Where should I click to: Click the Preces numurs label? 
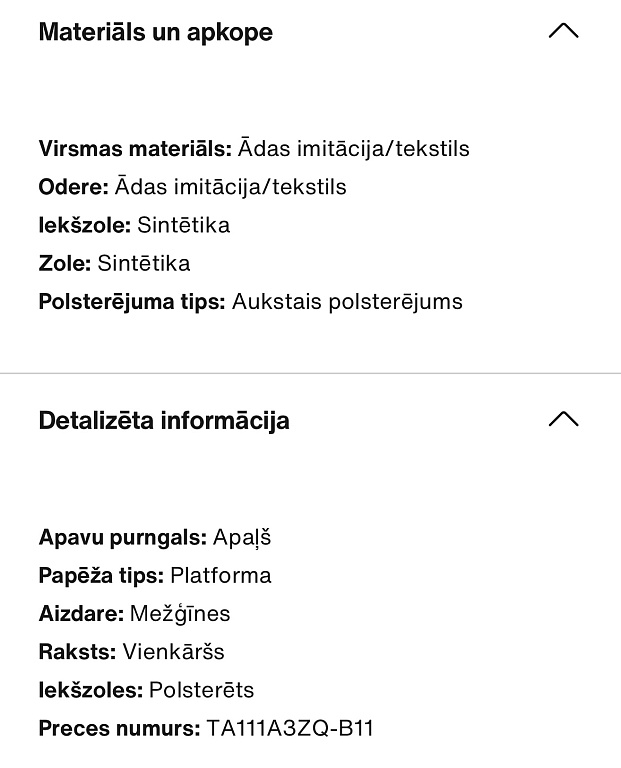(119, 728)
